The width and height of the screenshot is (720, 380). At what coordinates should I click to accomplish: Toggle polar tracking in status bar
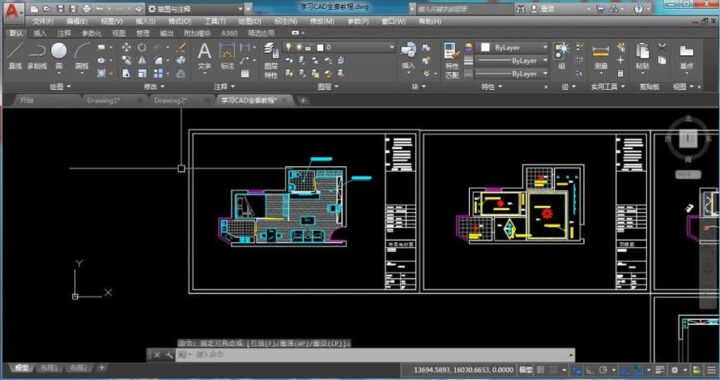[x=603, y=369]
